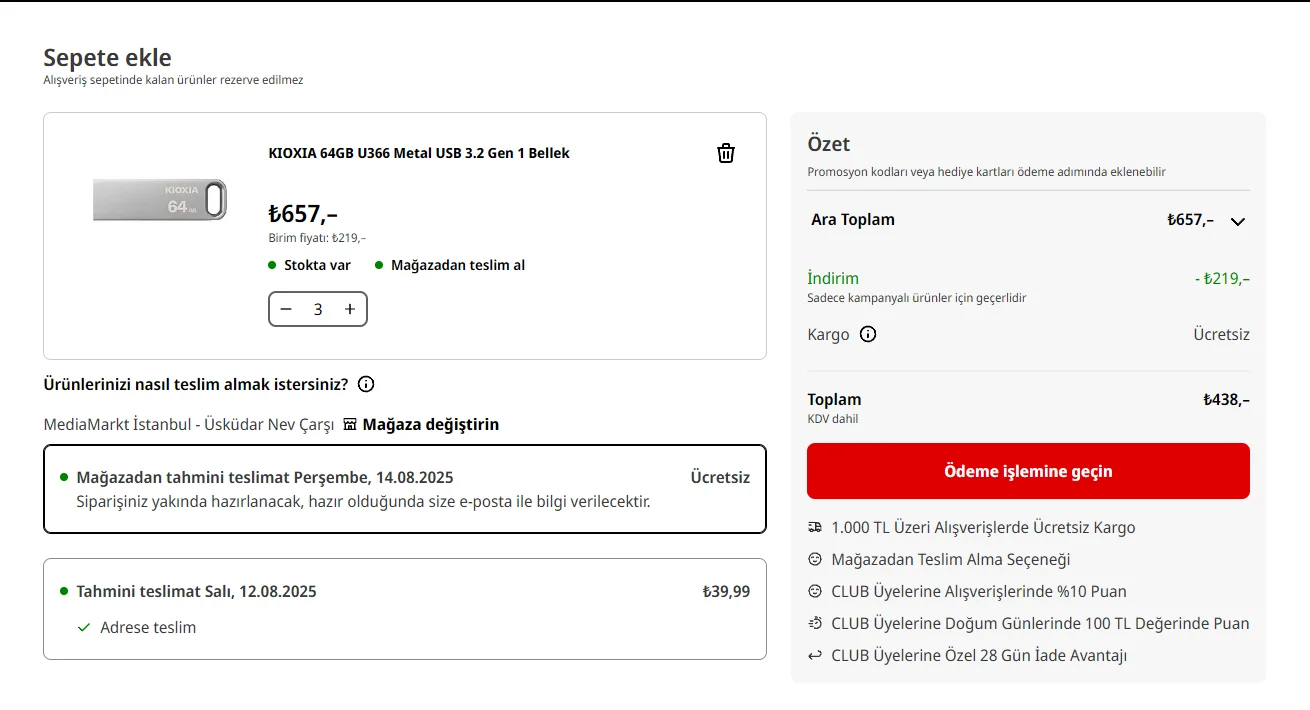1310x710 pixels.
Task: Choose home delivery option for ₺39,99
Action: point(404,608)
